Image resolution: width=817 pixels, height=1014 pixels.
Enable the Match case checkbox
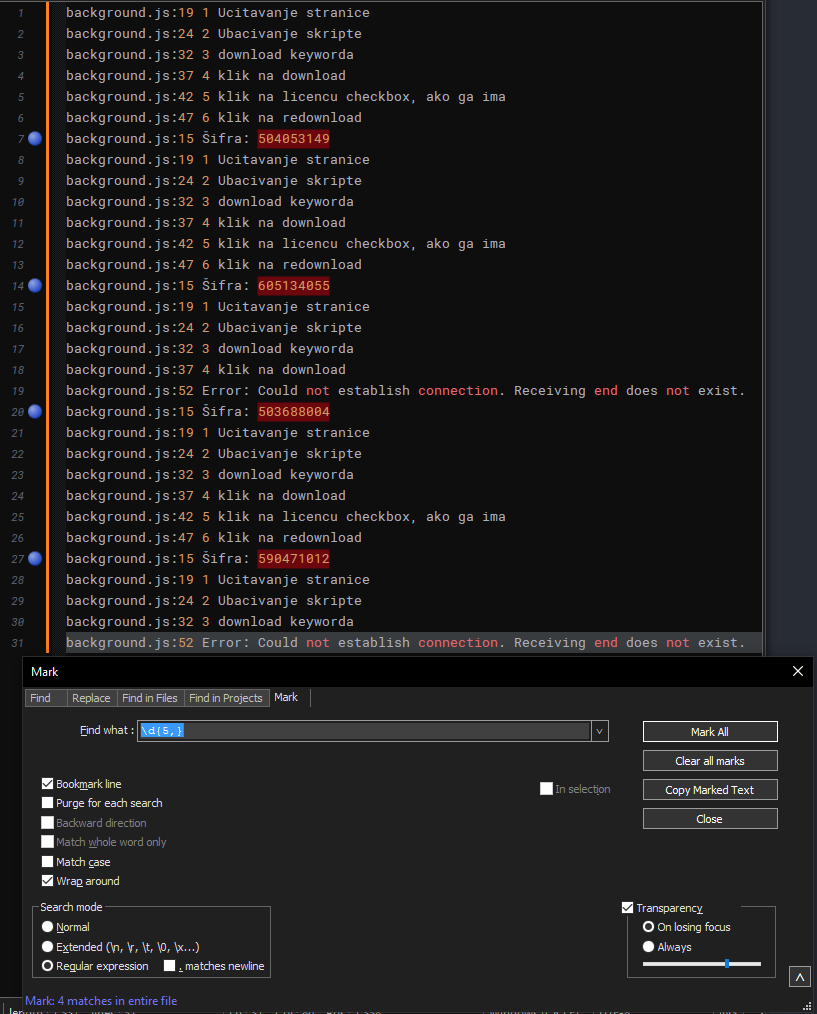(x=47, y=861)
